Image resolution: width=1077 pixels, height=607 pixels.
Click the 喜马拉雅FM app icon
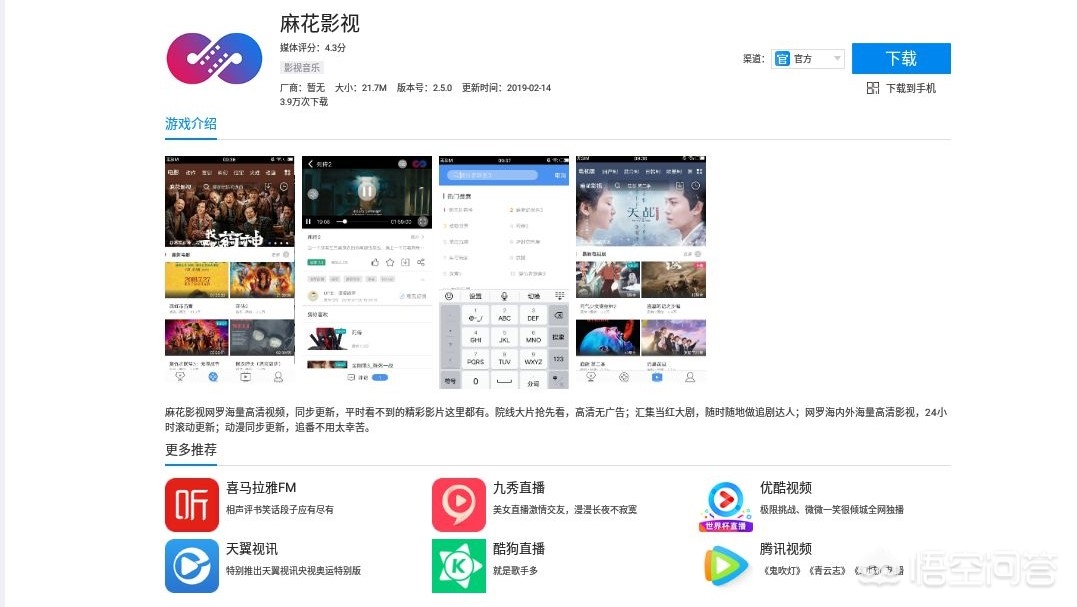click(x=192, y=505)
